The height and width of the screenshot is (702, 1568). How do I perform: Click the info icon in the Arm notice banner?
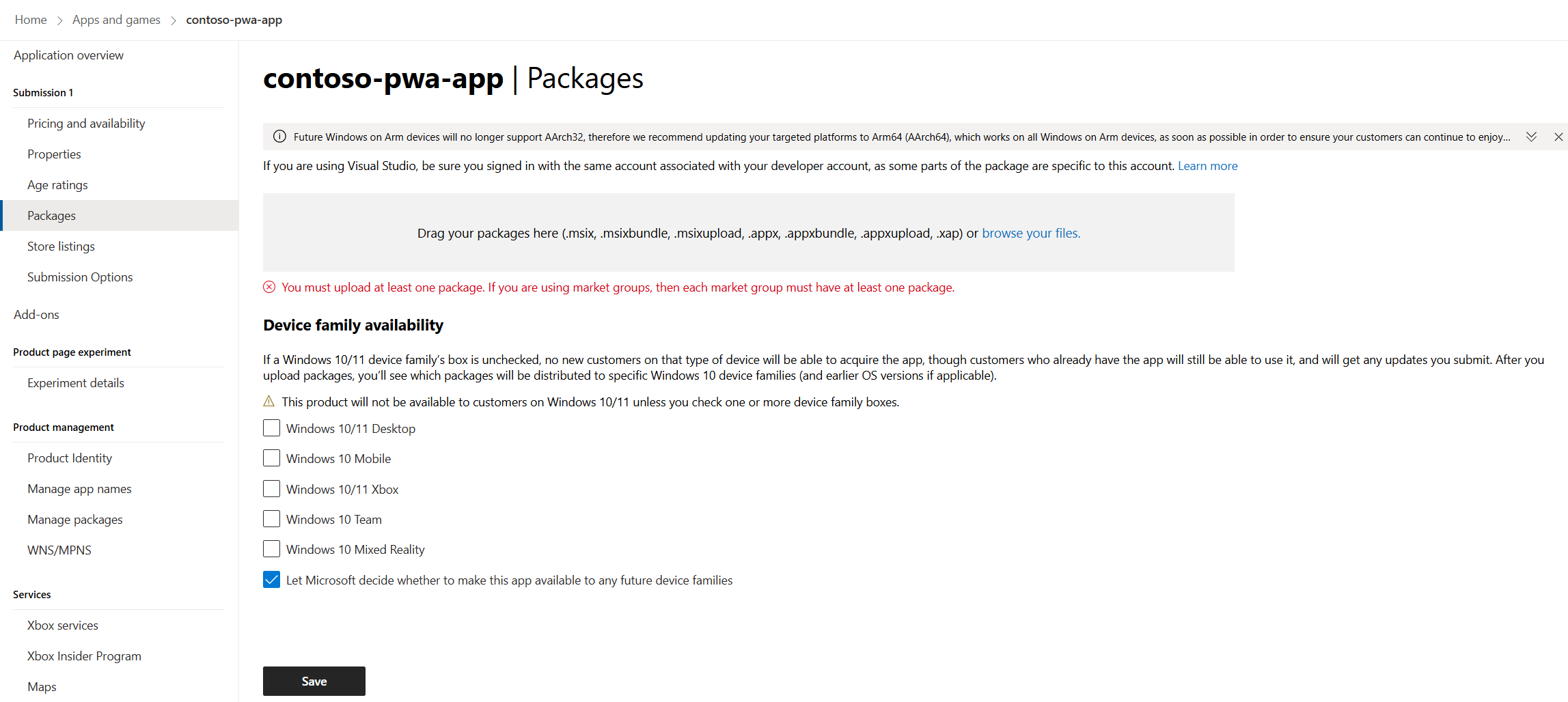279,137
